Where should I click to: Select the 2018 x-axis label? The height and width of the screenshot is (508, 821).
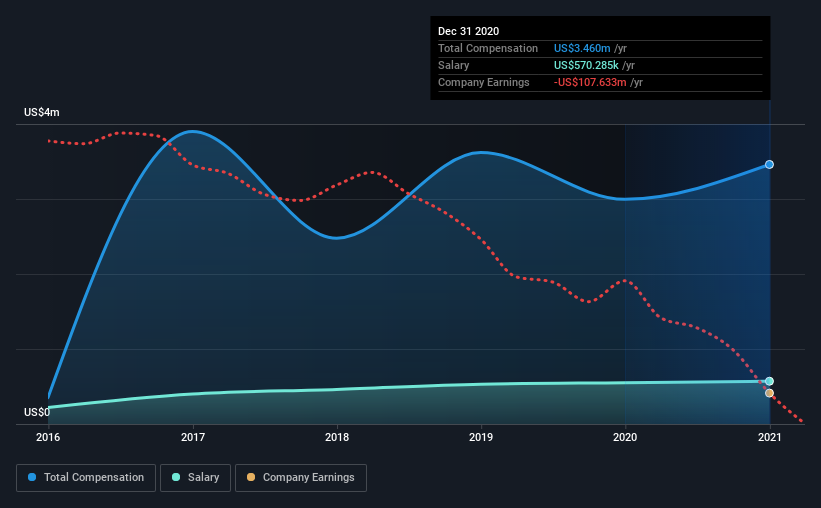pyautogui.click(x=337, y=437)
